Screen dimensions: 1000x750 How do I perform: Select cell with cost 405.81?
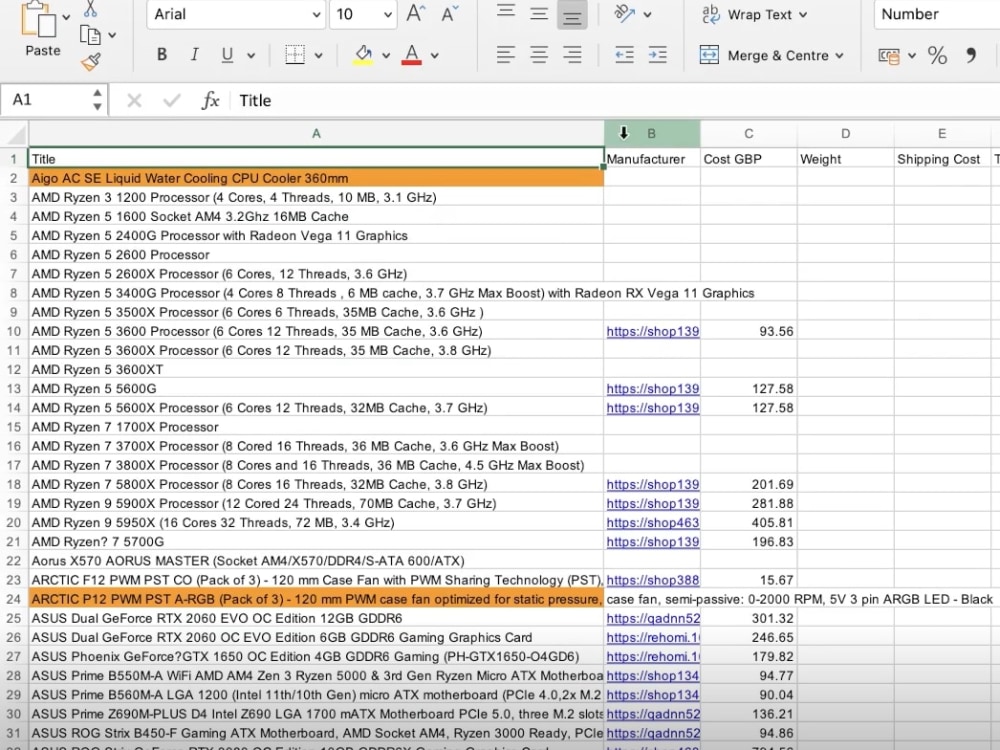click(749, 522)
